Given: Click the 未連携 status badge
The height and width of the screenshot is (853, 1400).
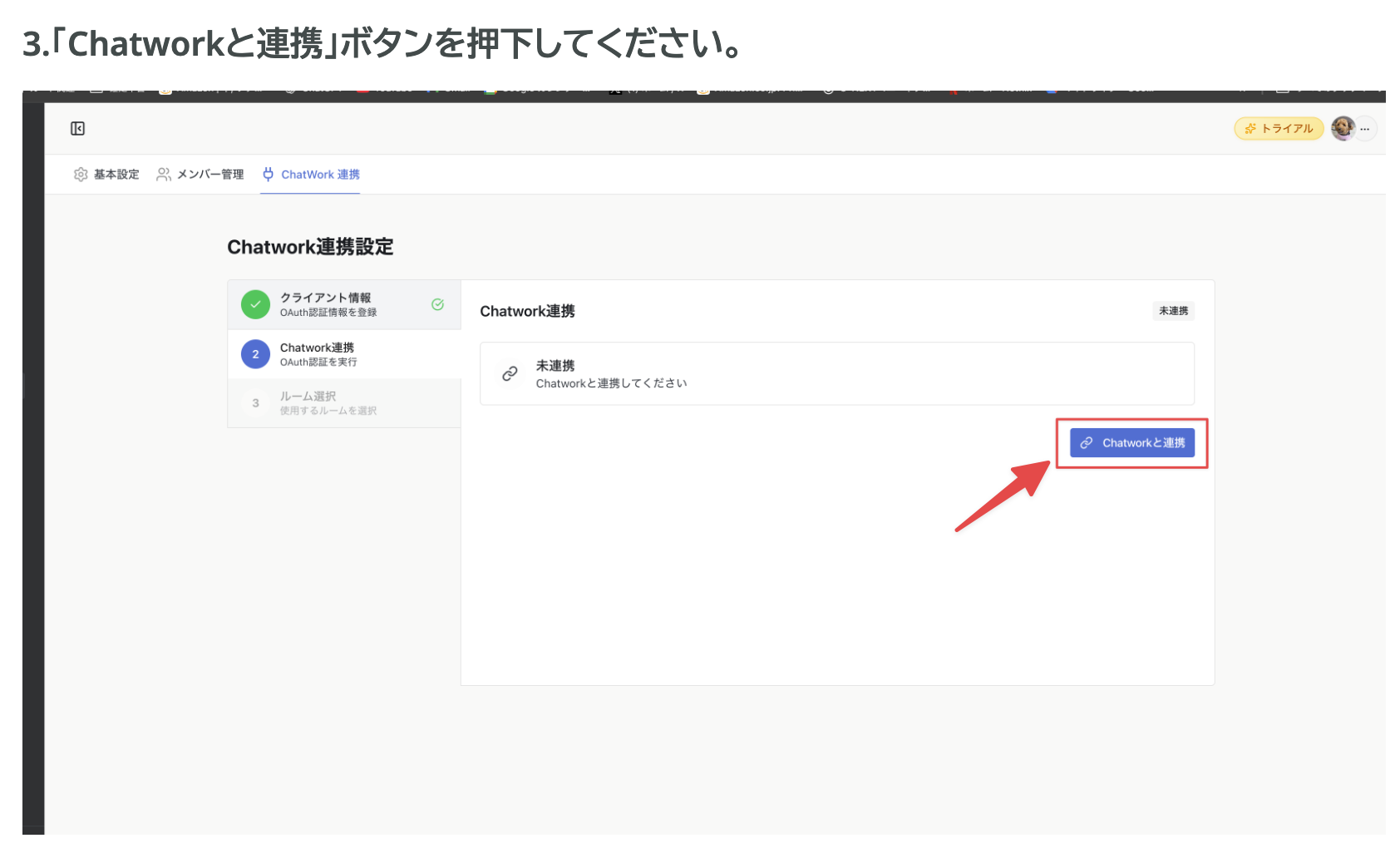Looking at the screenshot, I should coord(1173,311).
